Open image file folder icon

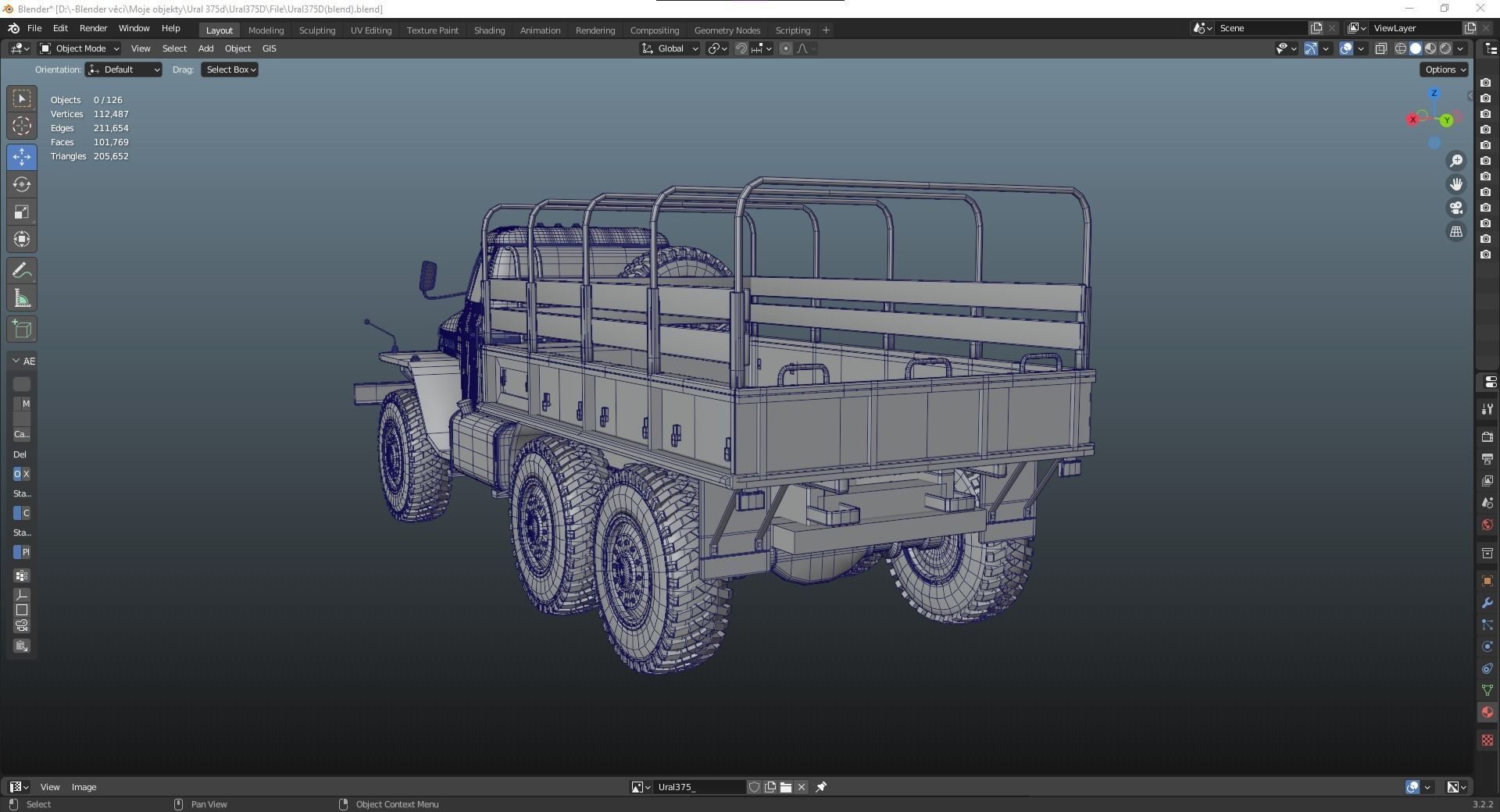click(x=786, y=787)
